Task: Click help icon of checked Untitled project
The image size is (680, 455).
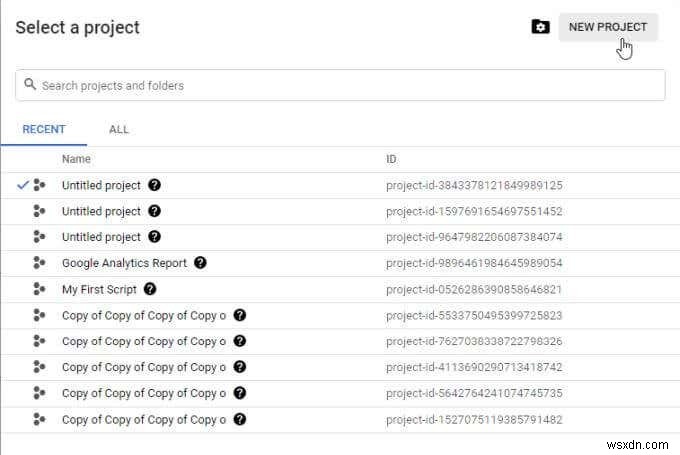Action: 154,185
